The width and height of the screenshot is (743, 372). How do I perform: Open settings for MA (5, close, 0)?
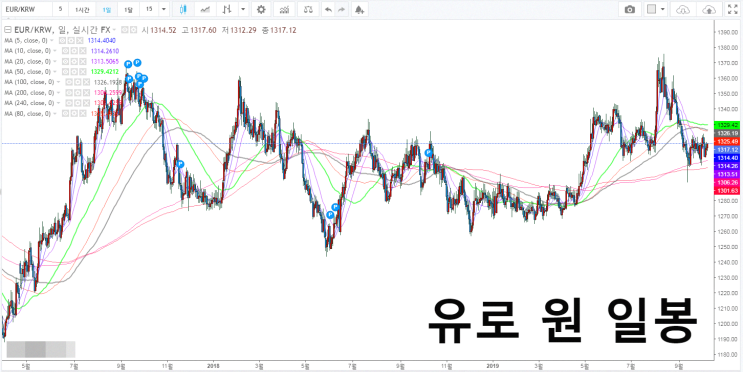[x=71, y=40]
